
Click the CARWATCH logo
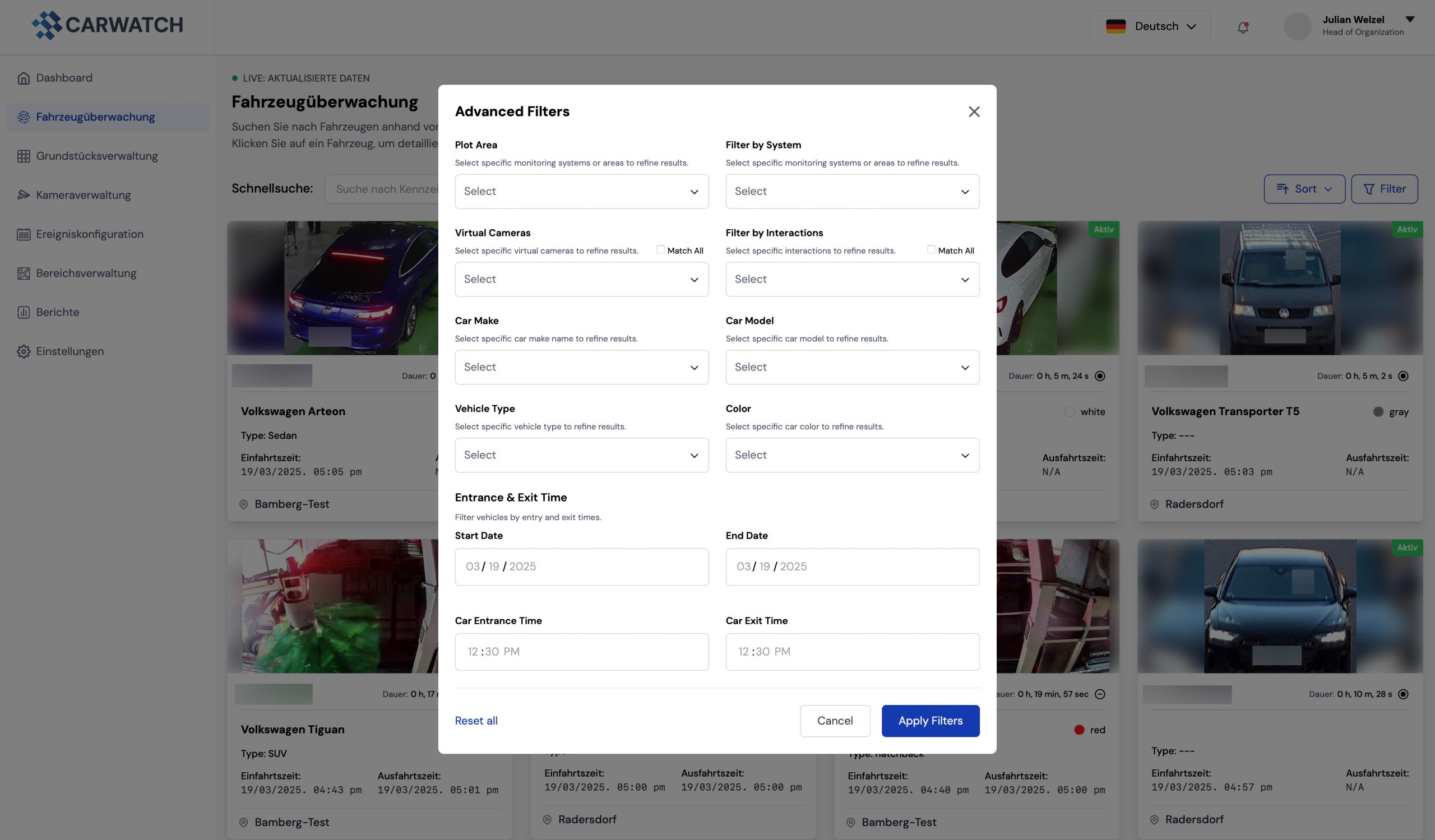coord(108,25)
